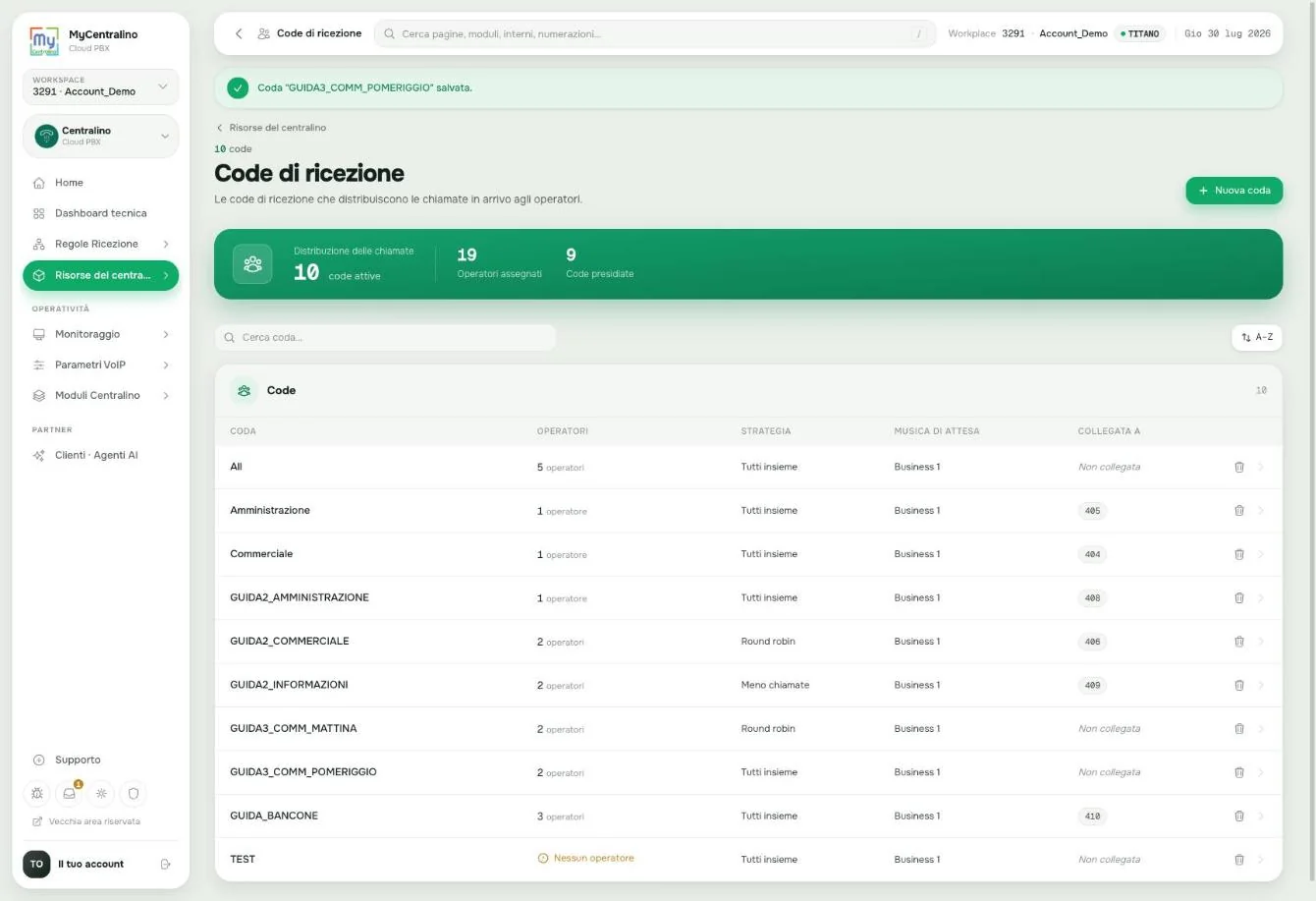Delete the Amministrazione queue with trash icon
This screenshot has height=901, width=1316.
(1238, 511)
